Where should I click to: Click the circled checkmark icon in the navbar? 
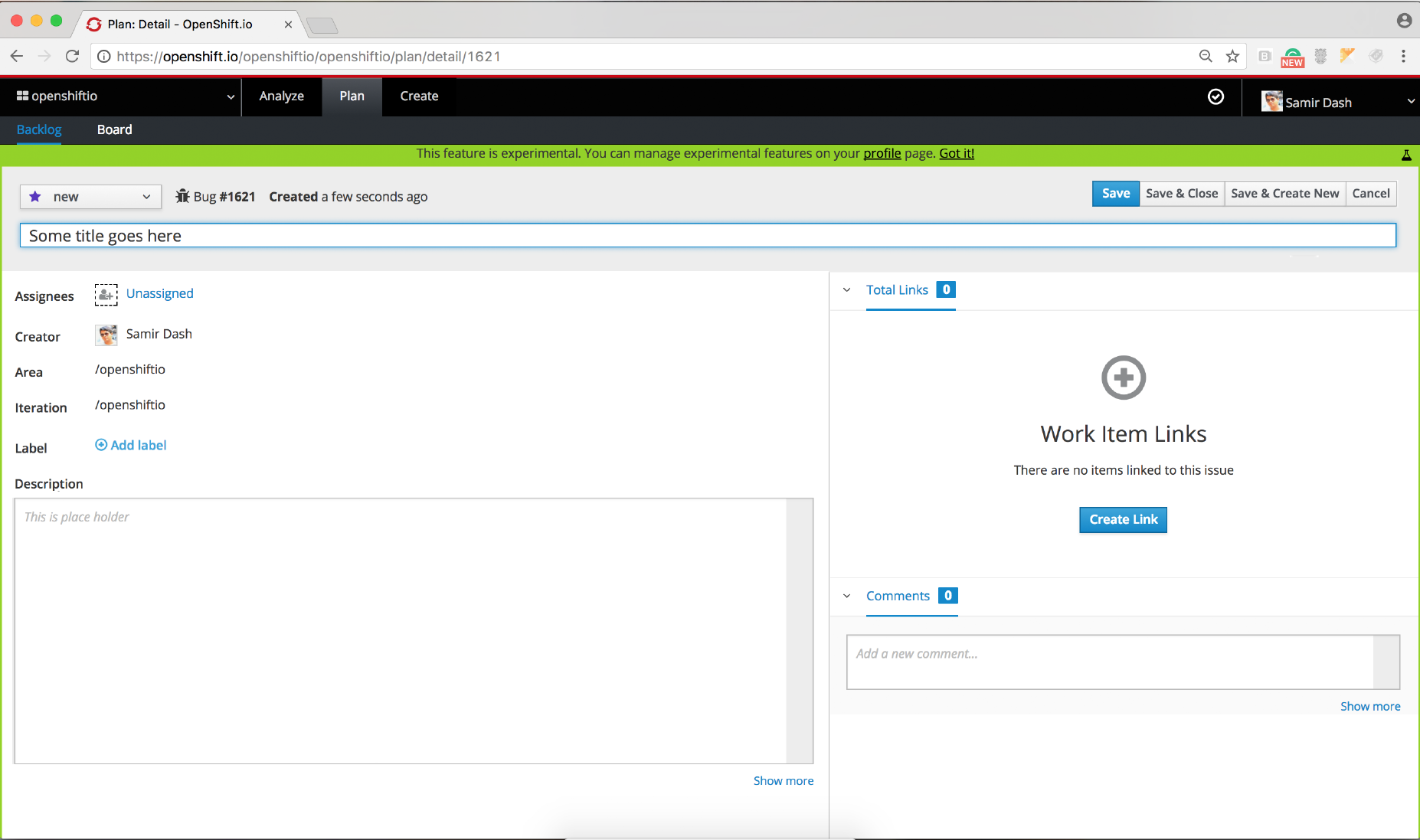click(x=1216, y=96)
